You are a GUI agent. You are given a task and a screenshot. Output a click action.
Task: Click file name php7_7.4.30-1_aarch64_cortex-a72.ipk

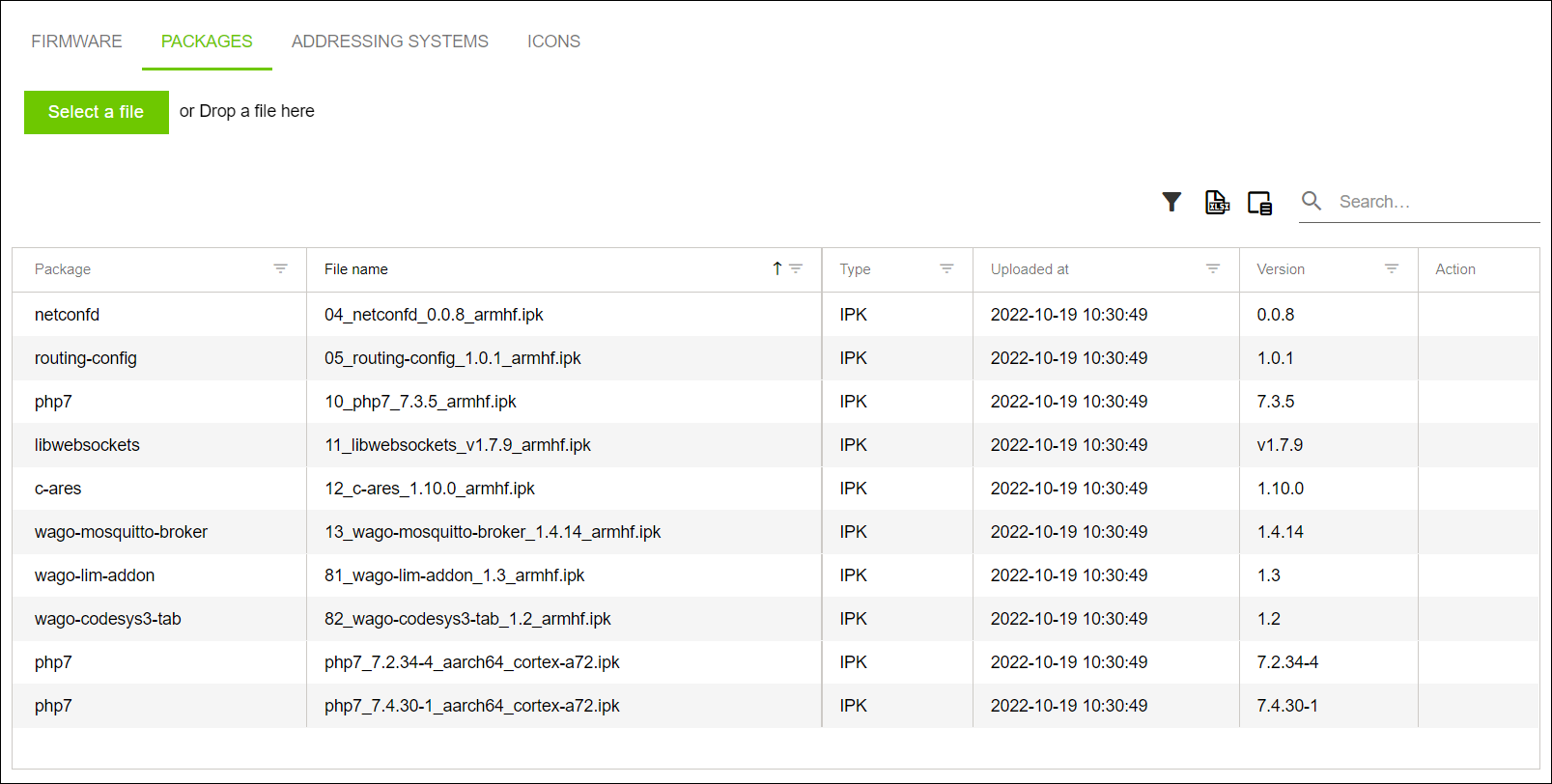(472, 706)
